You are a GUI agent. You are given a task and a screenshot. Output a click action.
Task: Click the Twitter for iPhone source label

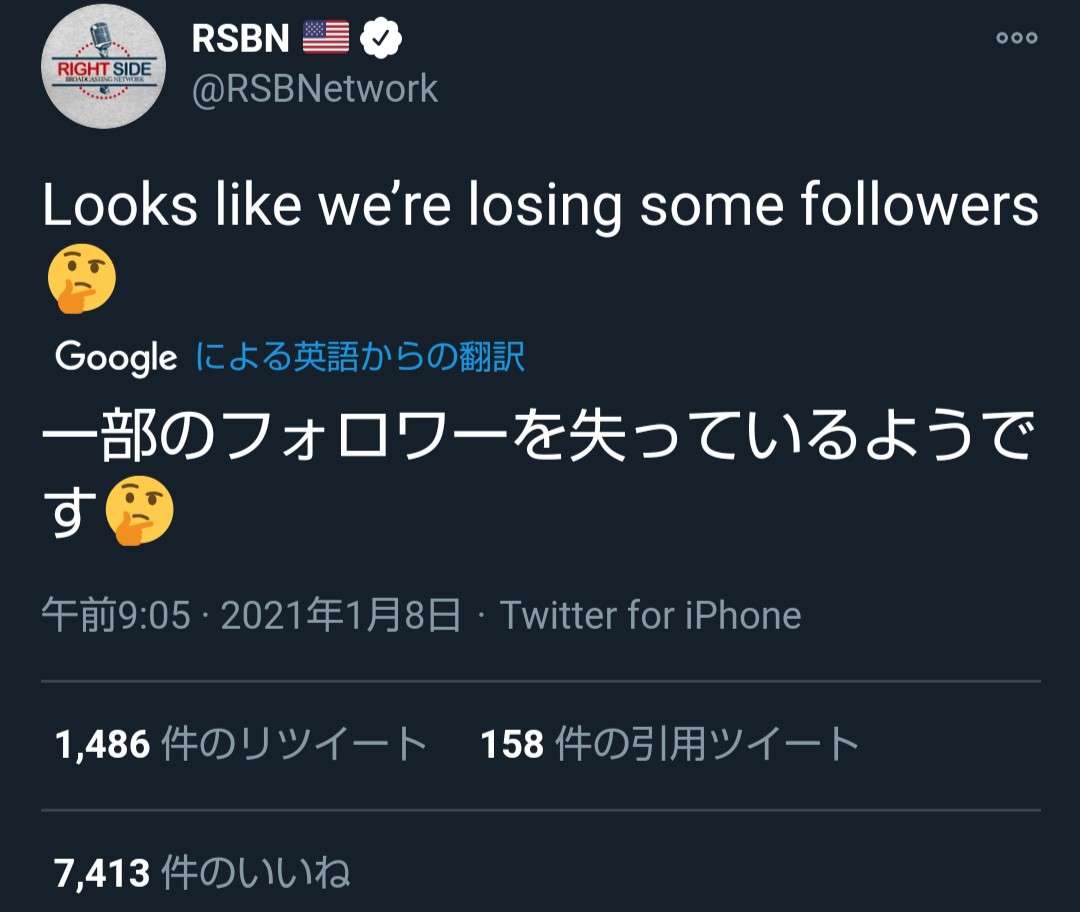650,615
